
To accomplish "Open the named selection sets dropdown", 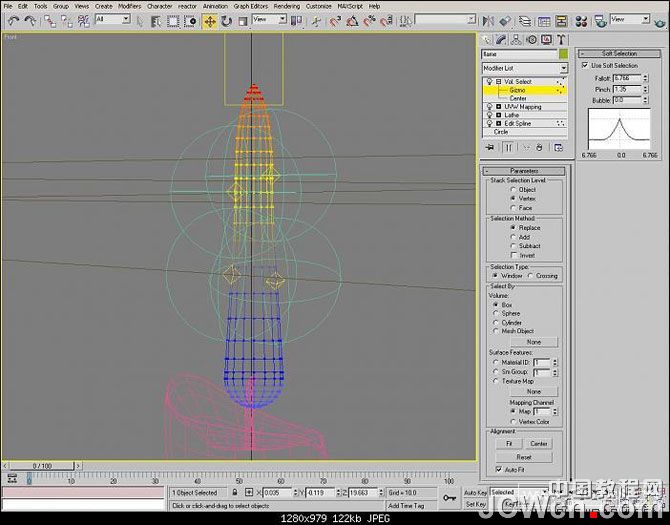I will pyautogui.click(x=445, y=19).
